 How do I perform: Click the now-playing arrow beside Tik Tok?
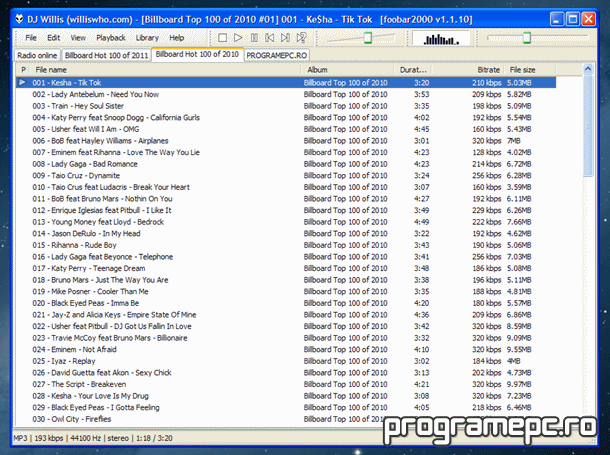(x=23, y=82)
